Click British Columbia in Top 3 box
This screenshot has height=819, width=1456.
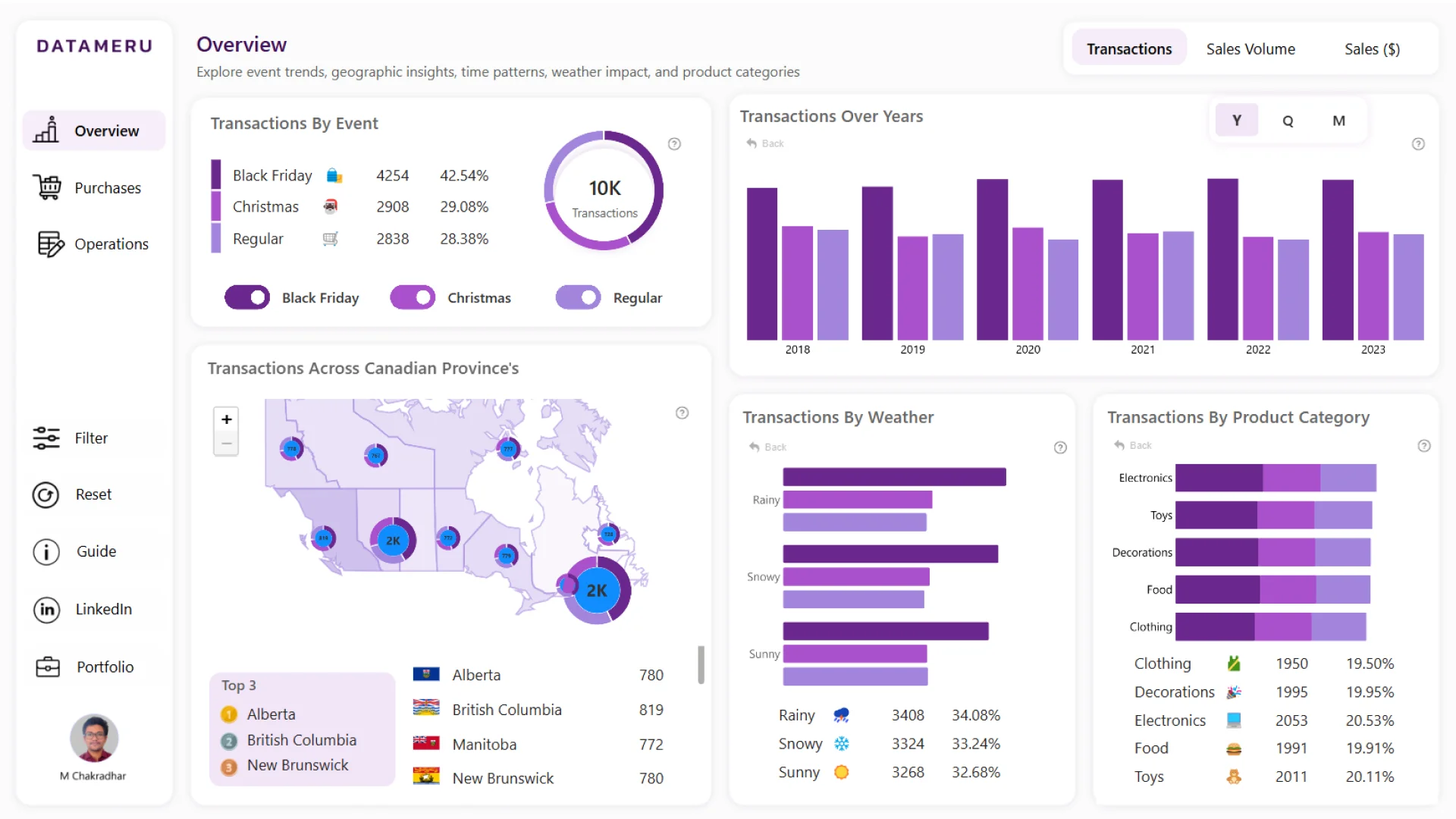tap(302, 740)
